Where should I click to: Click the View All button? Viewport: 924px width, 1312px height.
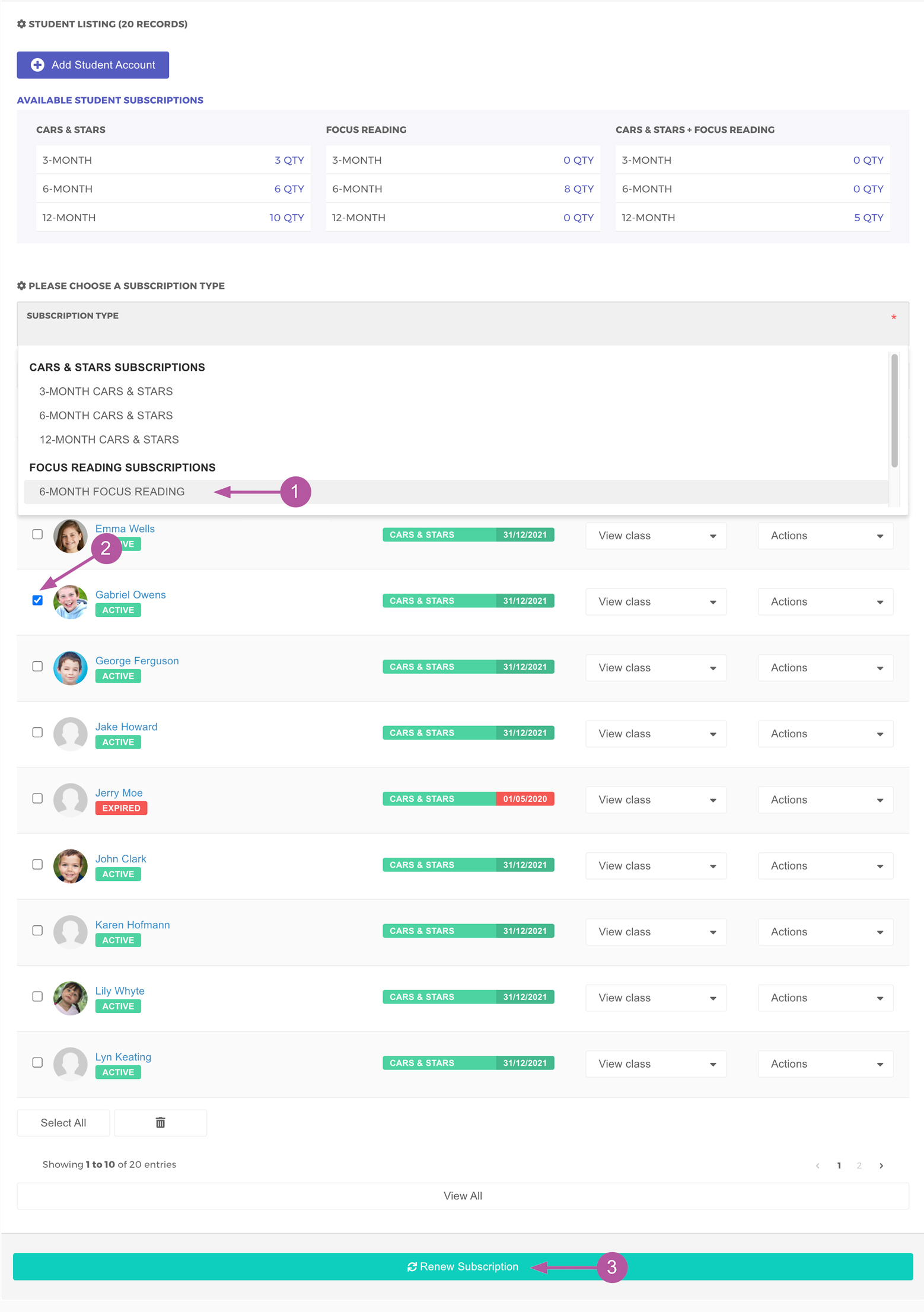pyautogui.click(x=462, y=1196)
